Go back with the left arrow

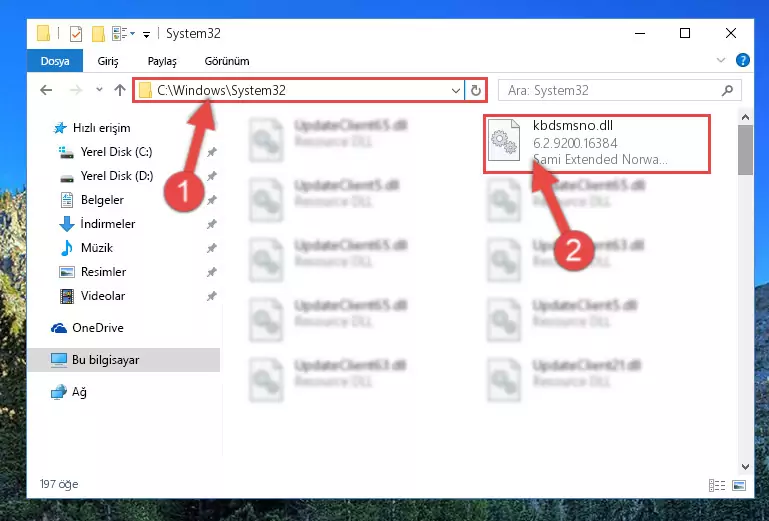point(46,90)
